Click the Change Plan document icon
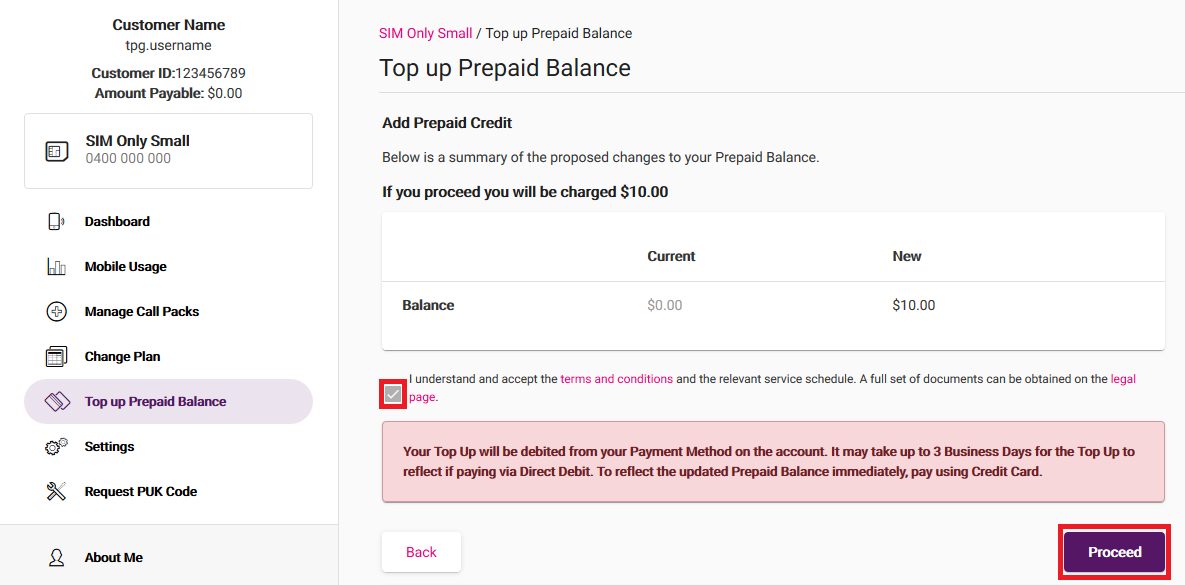The height and width of the screenshot is (585, 1185). [57, 356]
